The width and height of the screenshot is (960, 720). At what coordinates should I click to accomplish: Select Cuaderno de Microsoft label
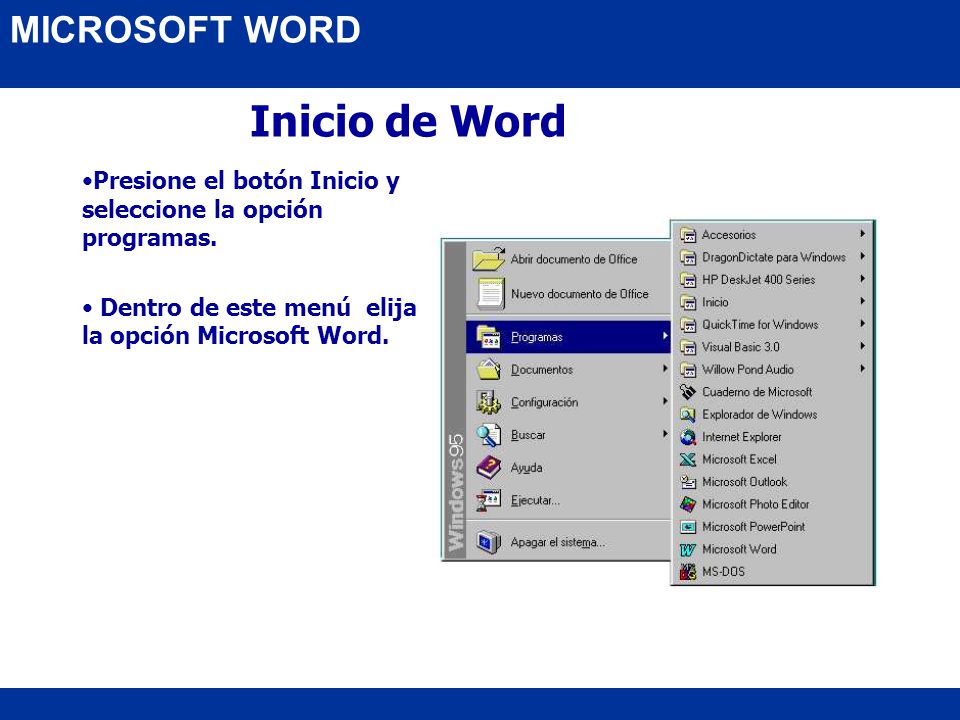pyautogui.click(x=757, y=392)
